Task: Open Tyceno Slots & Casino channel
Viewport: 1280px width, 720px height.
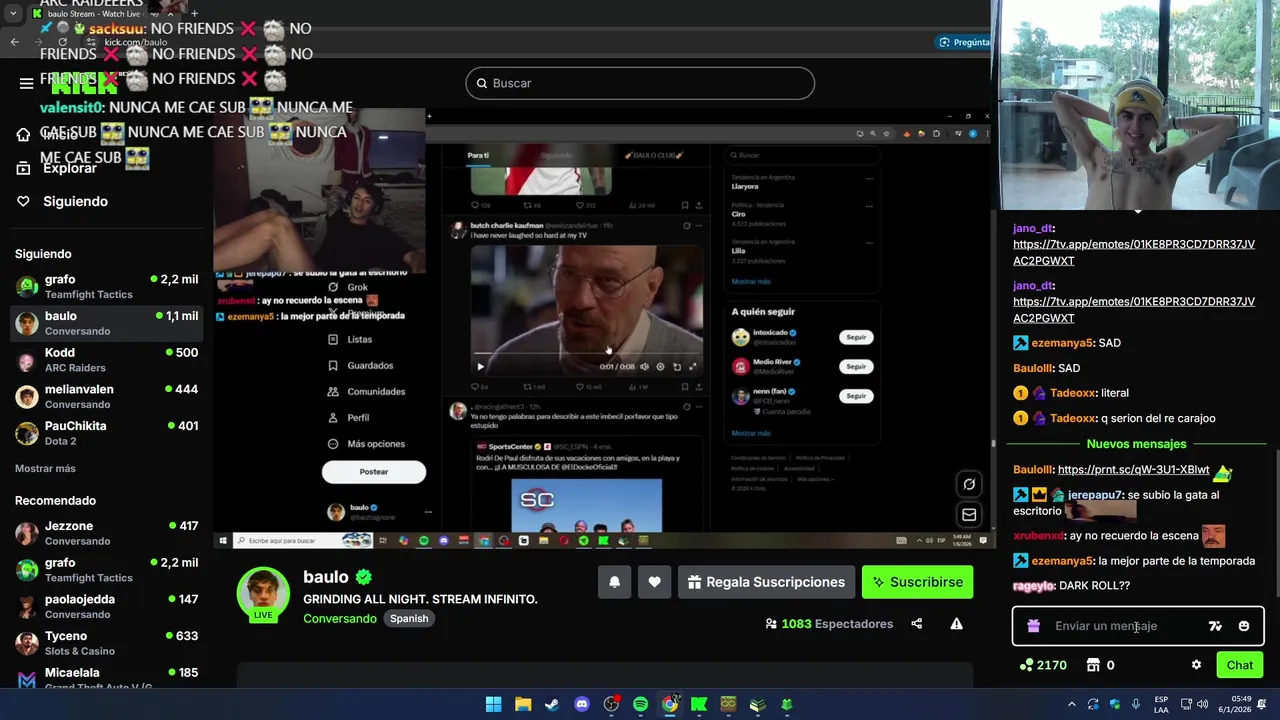Action: (x=106, y=643)
